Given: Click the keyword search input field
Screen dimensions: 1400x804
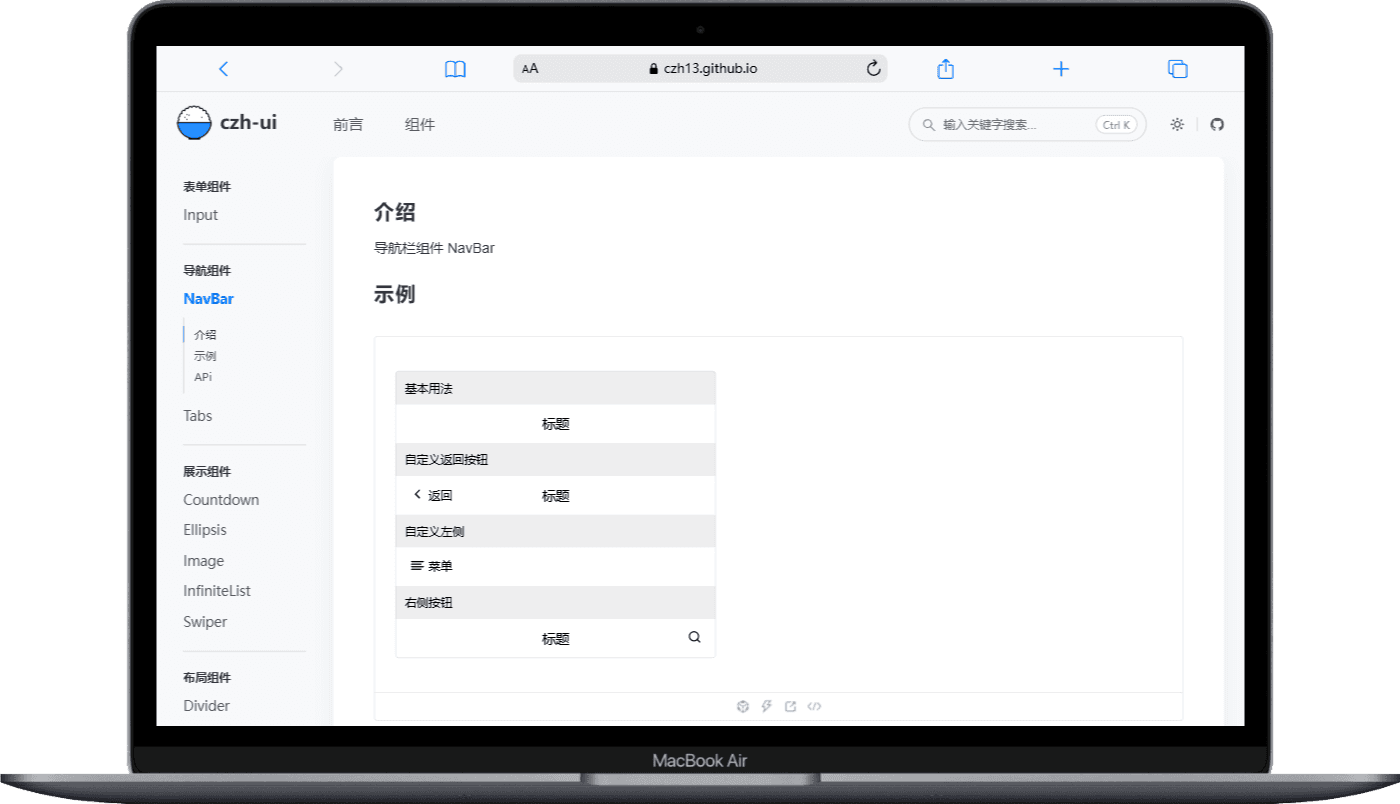Looking at the screenshot, I should coord(1010,124).
